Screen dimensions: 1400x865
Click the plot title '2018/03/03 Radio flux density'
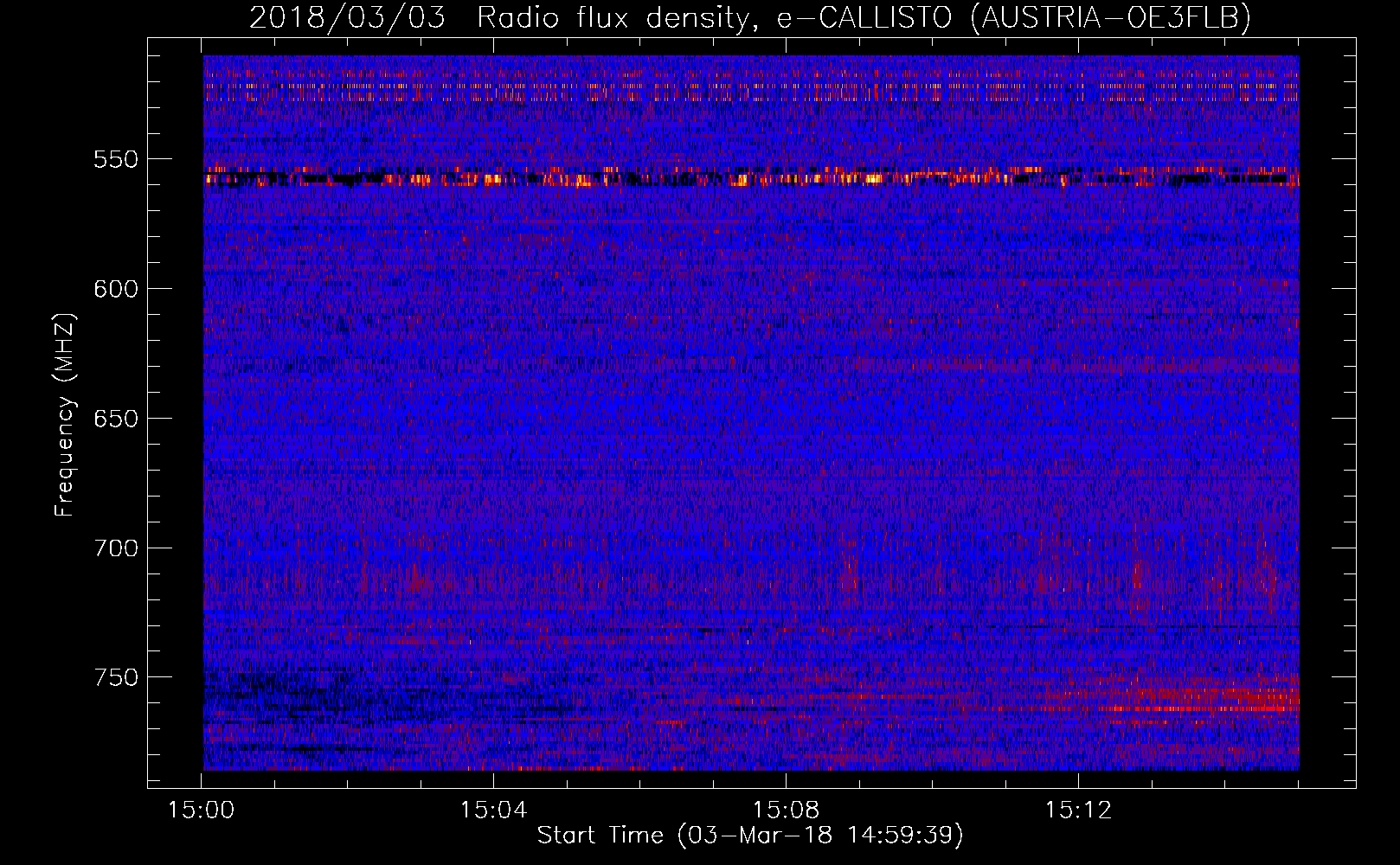click(749, 18)
